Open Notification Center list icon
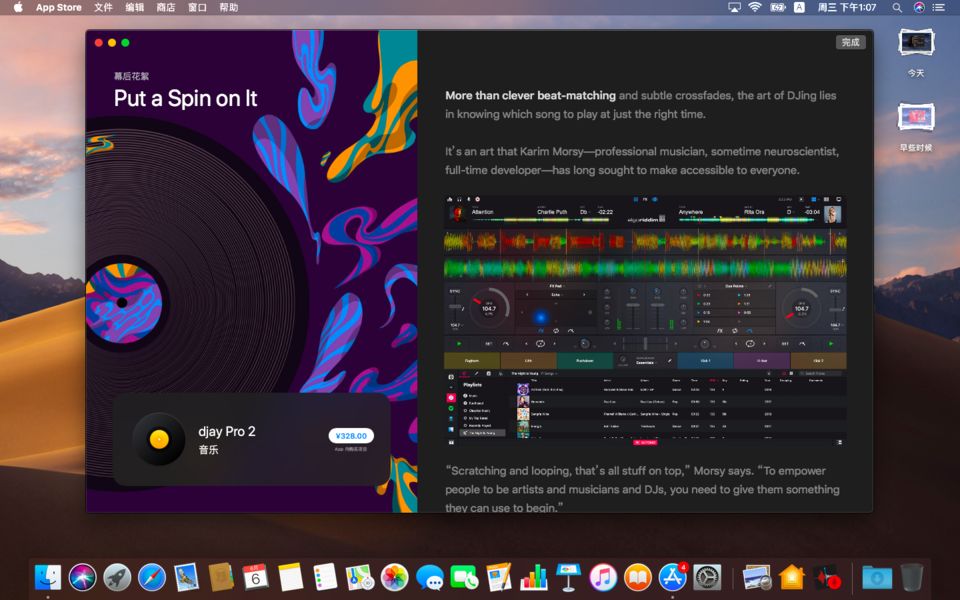Image resolution: width=960 pixels, height=600 pixels. click(x=939, y=7)
